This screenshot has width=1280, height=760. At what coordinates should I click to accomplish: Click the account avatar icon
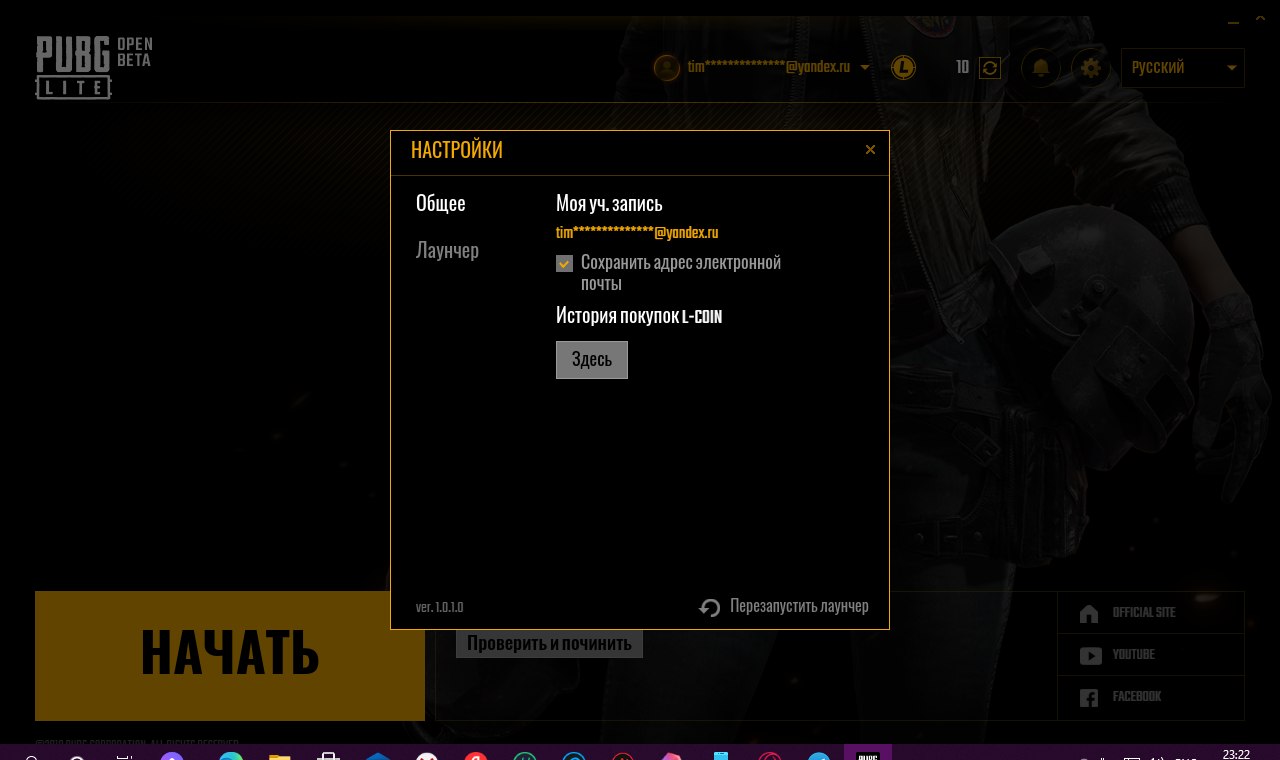click(x=666, y=67)
